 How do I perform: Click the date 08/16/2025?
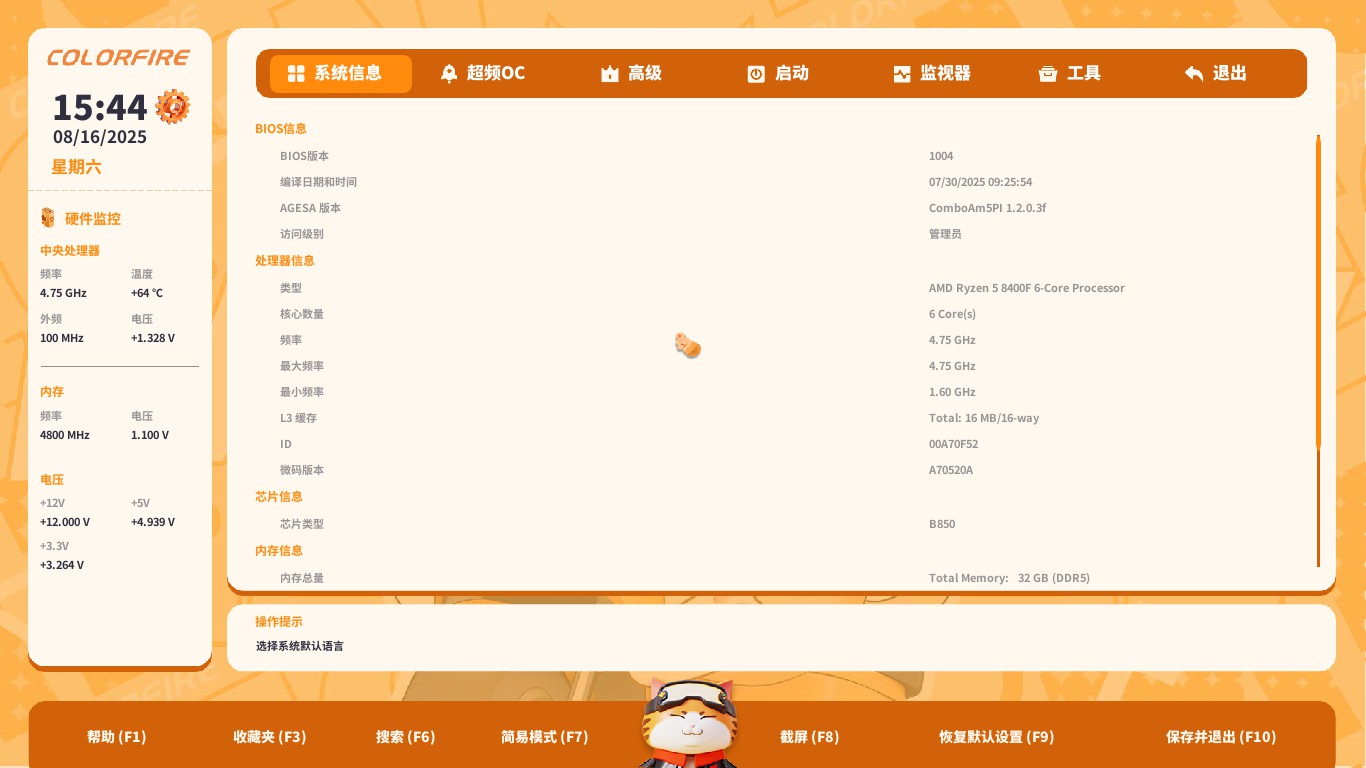point(100,138)
